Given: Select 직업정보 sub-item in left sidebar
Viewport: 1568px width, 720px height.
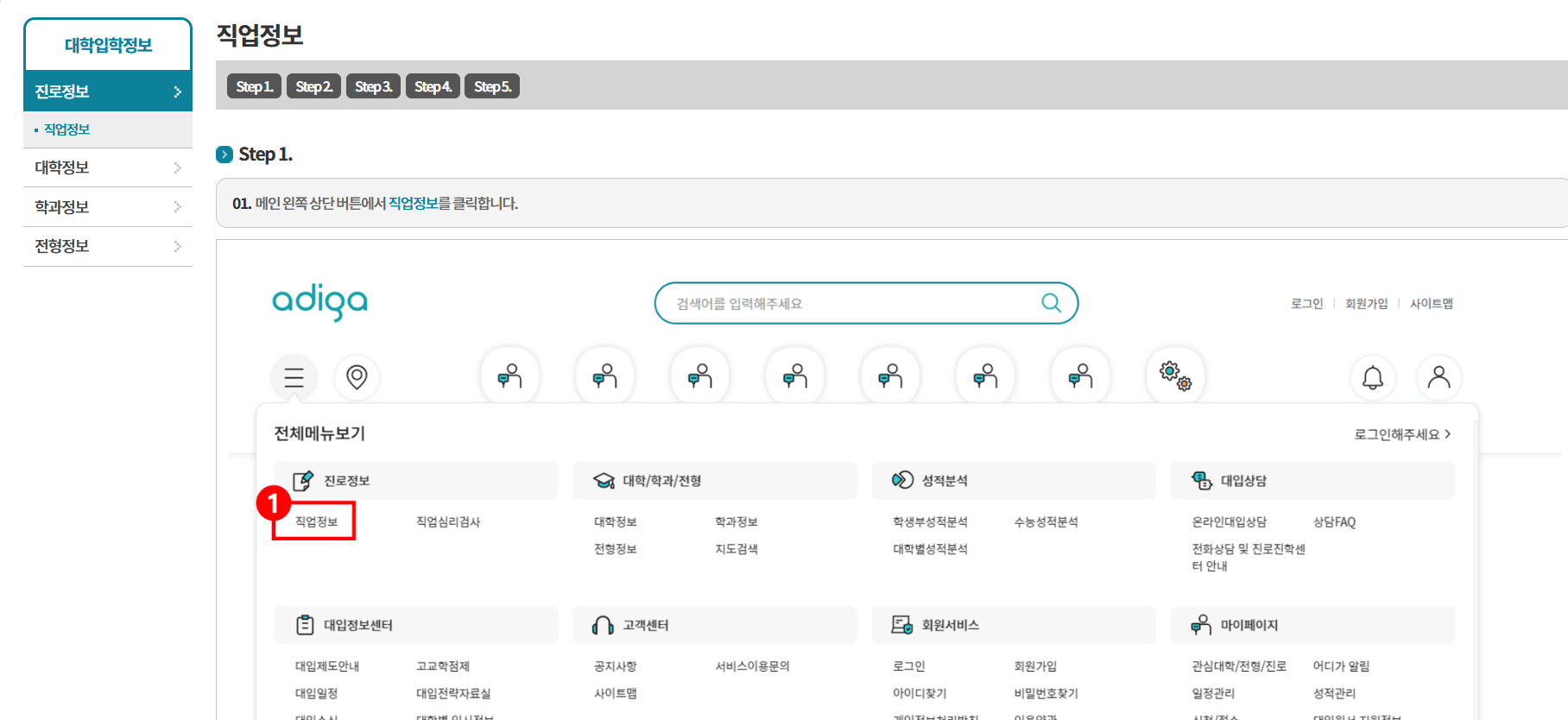Looking at the screenshot, I should click(66, 129).
